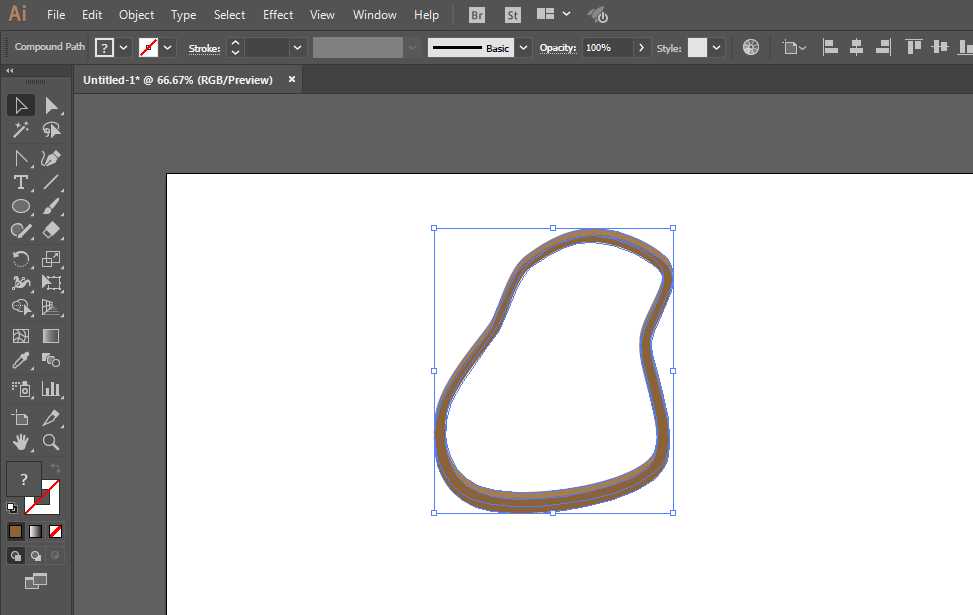The width and height of the screenshot is (973, 615).
Task: Choose the Ellipse tool
Action: click(x=20, y=207)
